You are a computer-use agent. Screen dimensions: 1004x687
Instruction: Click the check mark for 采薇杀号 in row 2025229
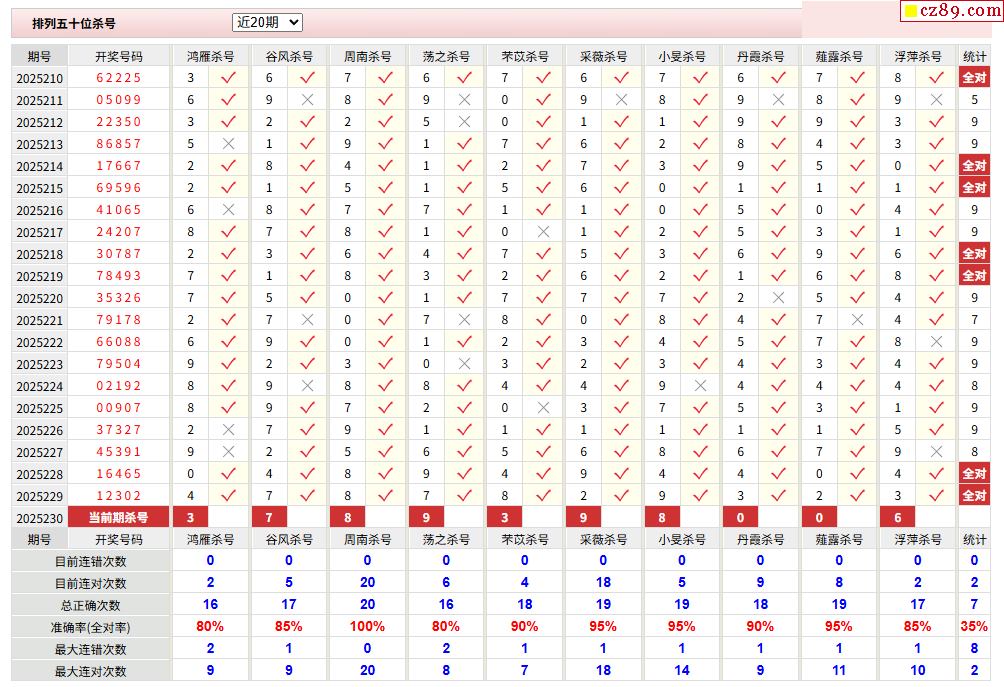point(622,496)
